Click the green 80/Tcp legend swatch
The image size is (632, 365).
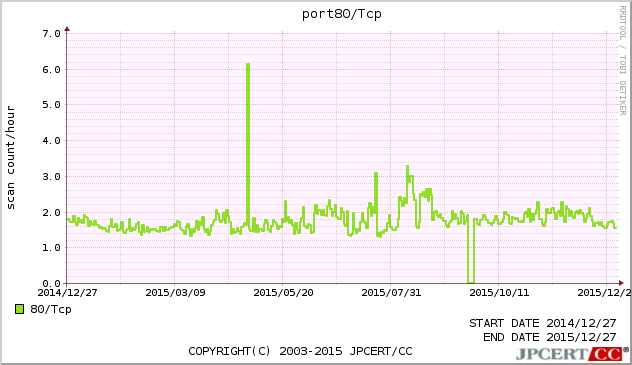click(x=19, y=309)
